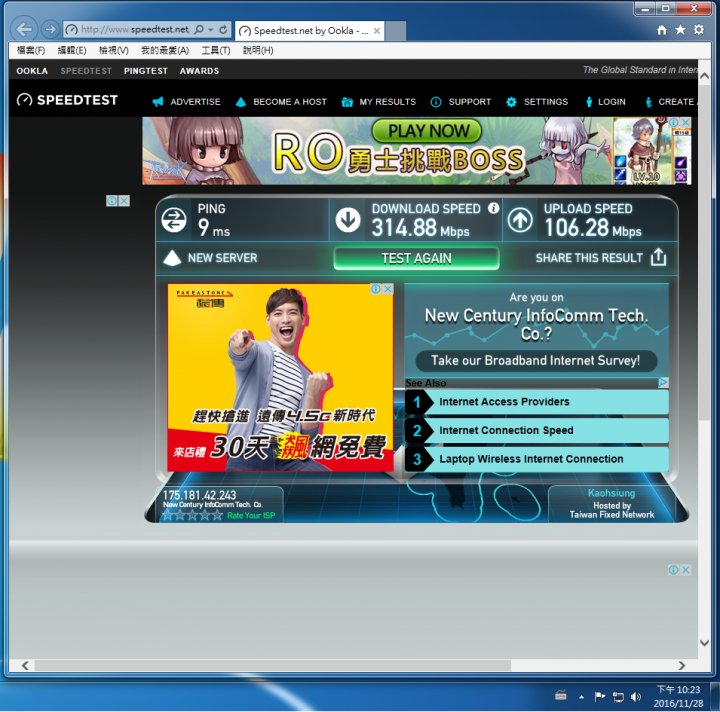Click the browser forward arrow button
Image resolution: width=720 pixels, height=712 pixels.
50,29
